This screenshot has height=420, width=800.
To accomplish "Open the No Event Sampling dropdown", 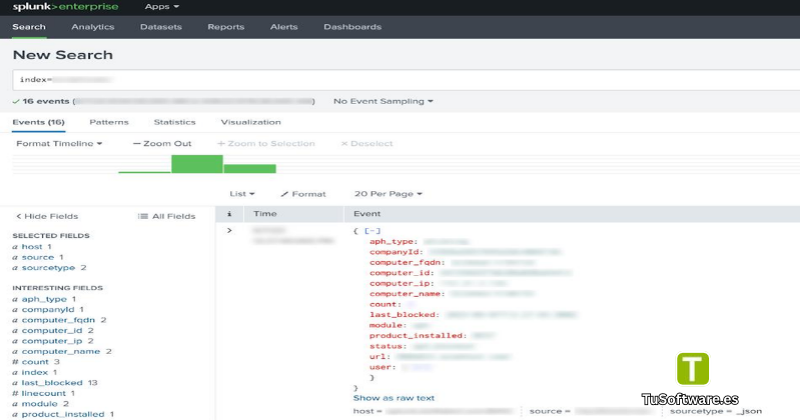I will point(383,101).
